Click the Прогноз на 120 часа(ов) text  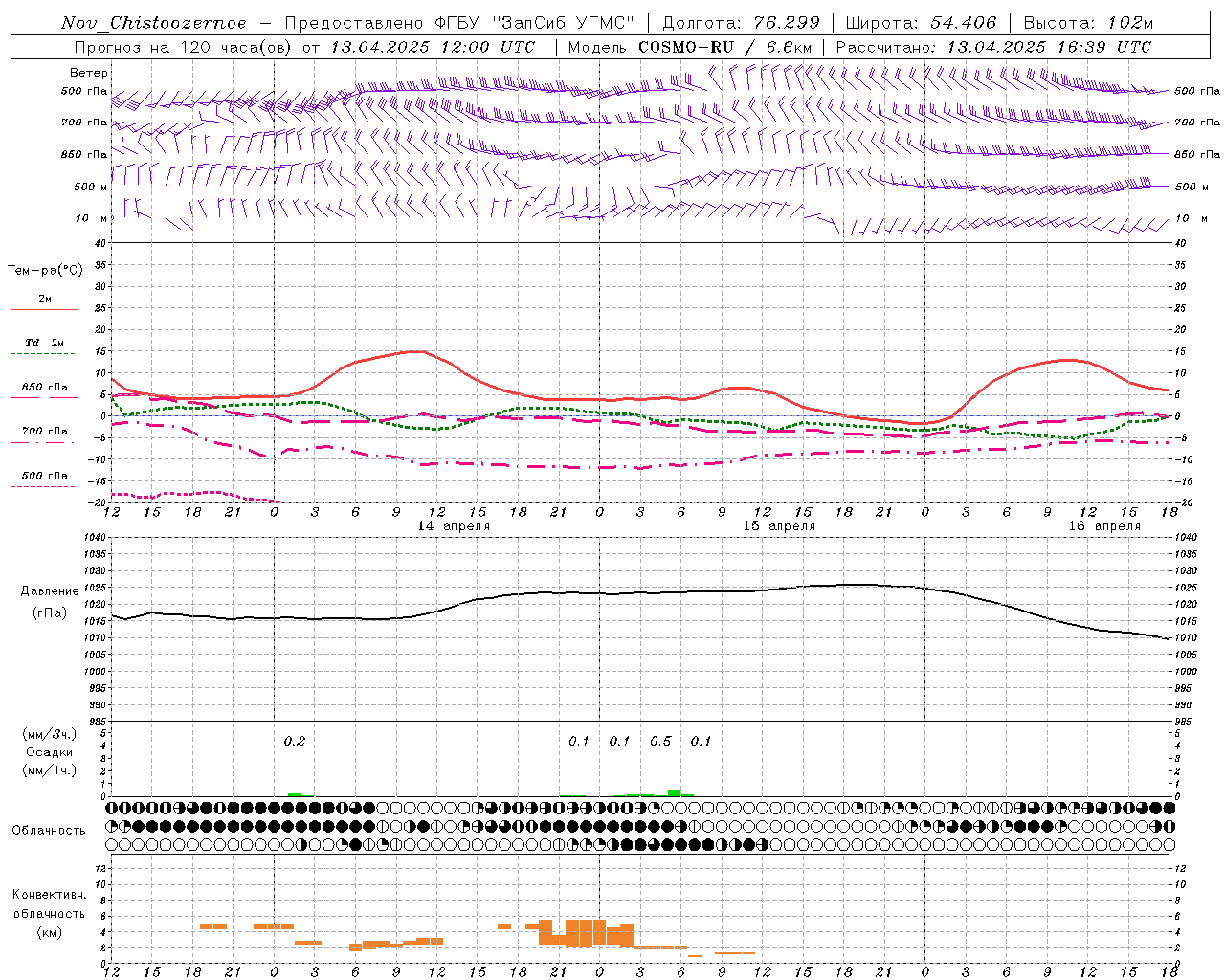point(184,47)
